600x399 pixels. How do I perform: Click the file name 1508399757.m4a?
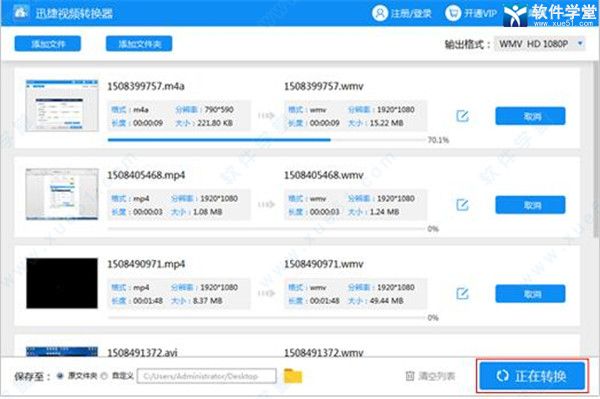146,86
